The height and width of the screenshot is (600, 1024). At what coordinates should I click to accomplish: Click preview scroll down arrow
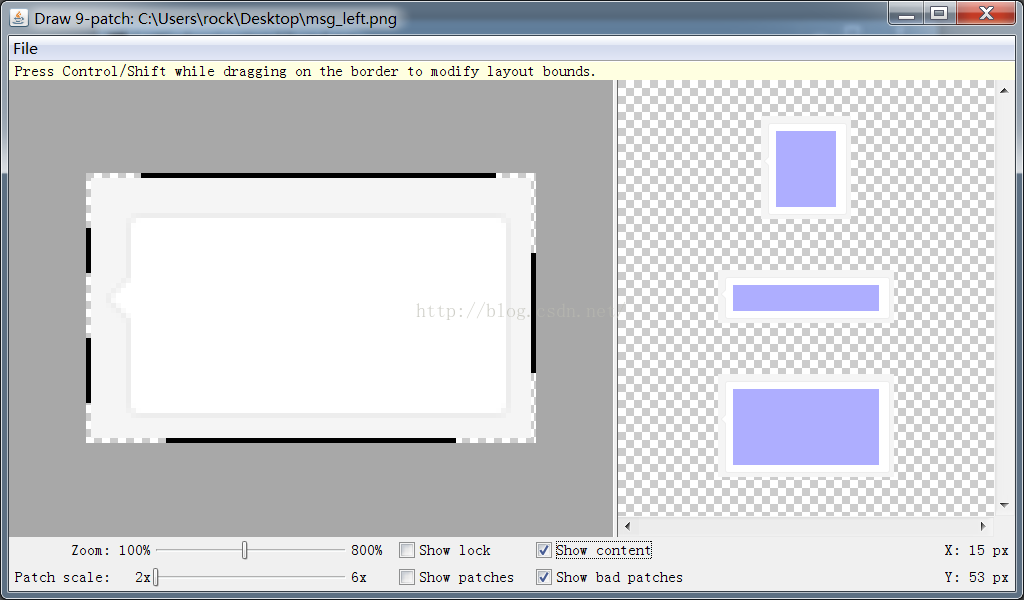[x=1004, y=505]
